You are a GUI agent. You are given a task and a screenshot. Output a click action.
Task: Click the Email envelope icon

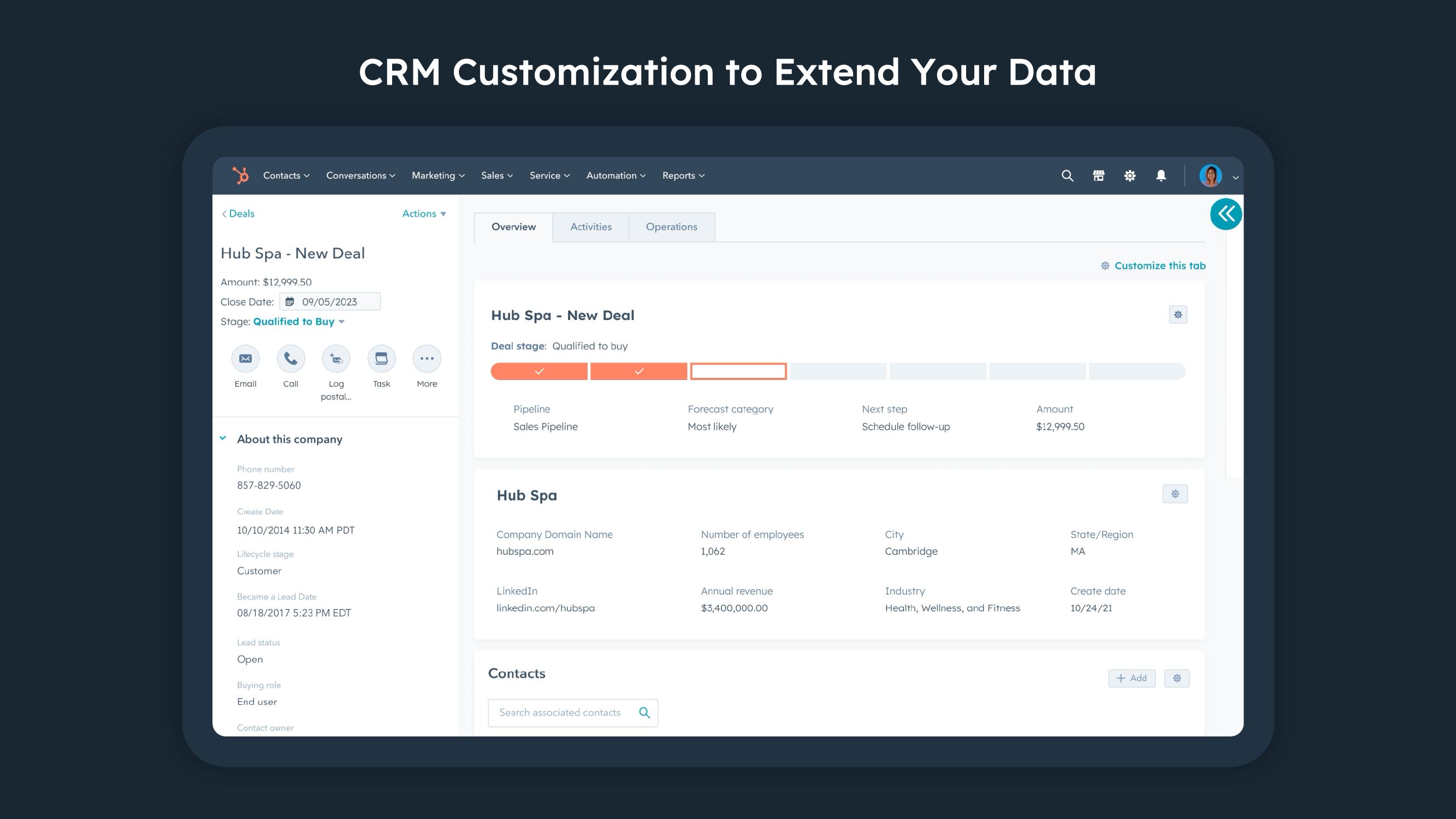point(245,358)
